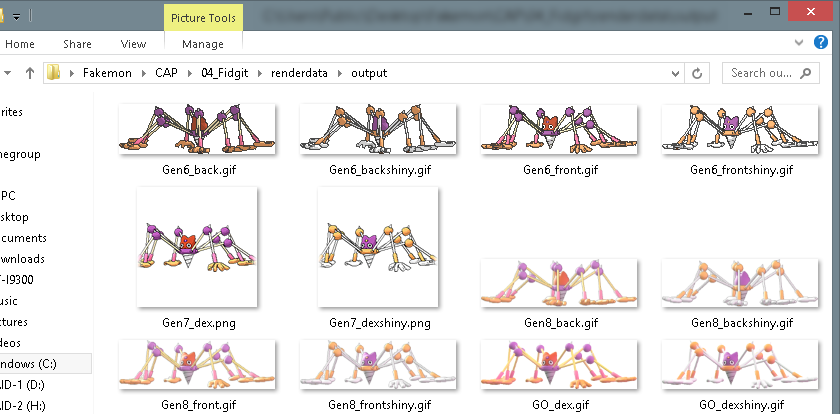840x414 pixels.
Task: Select Gen7_dex.png thumbnail
Action: coord(197,247)
